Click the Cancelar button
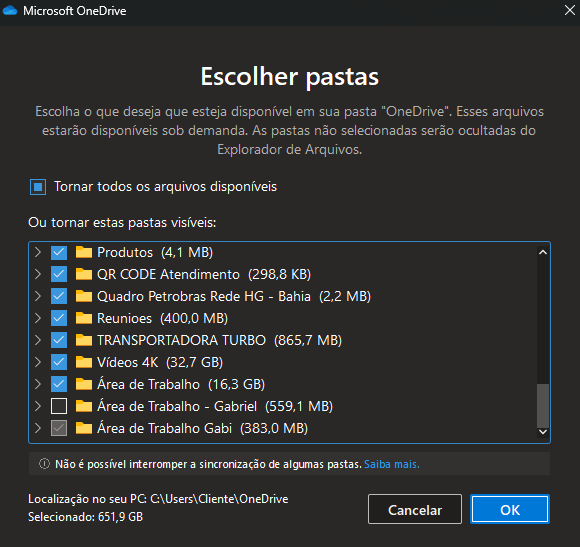This screenshot has height=547, width=580. pyautogui.click(x=415, y=509)
